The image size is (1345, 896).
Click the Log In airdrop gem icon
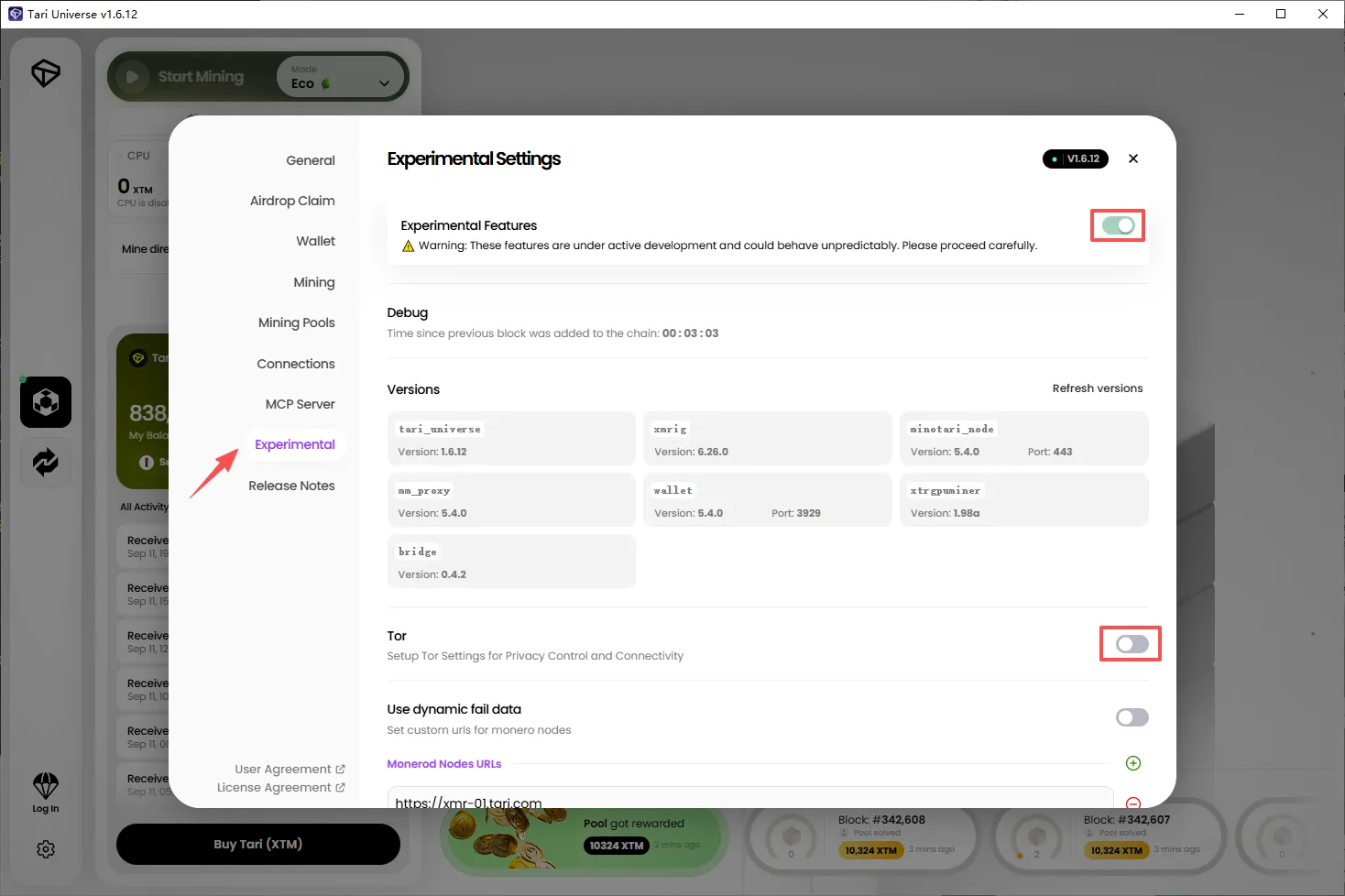[x=46, y=785]
